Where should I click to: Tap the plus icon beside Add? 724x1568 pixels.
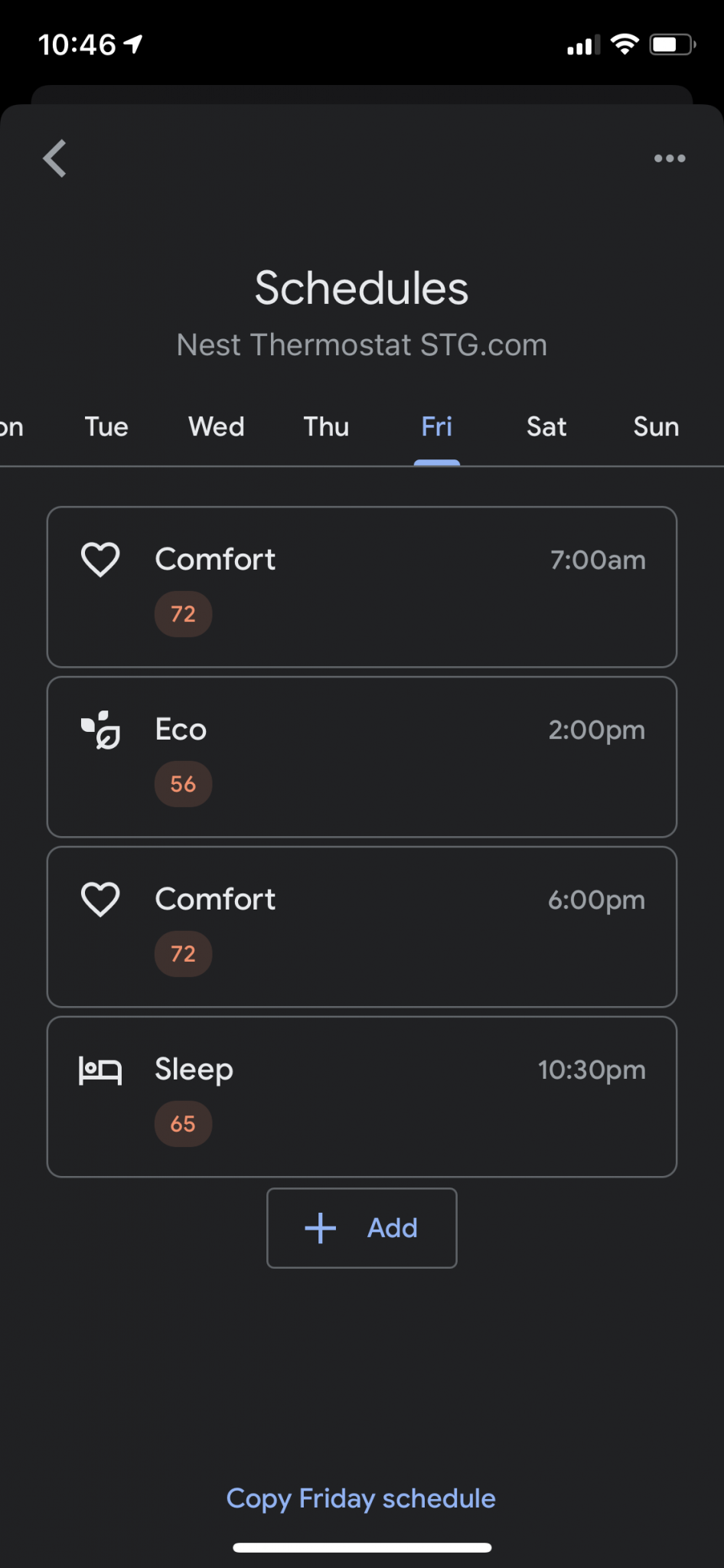(321, 1228)
